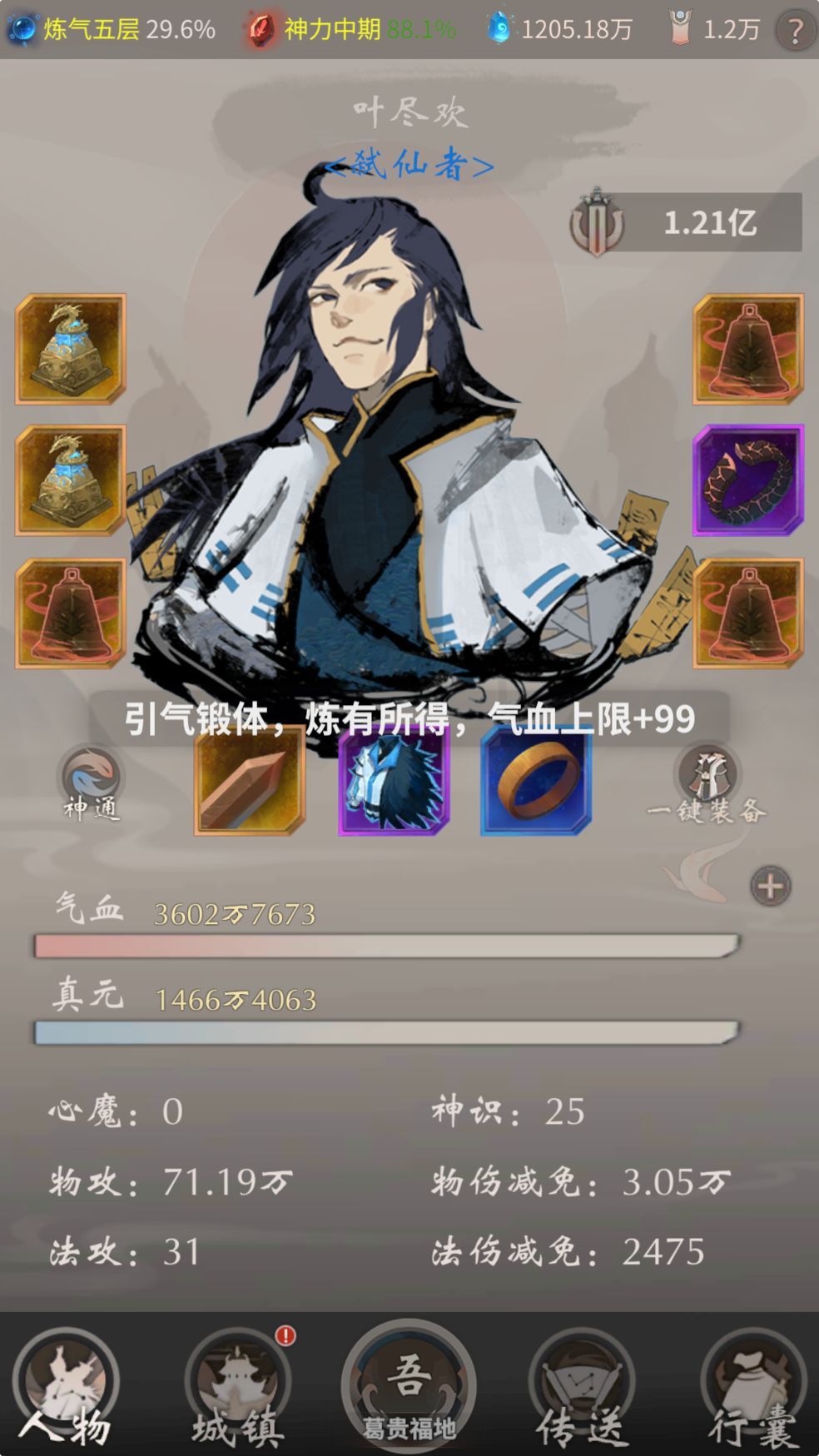Open the help question mark icon
The width and height of the screenshot is (819, 1456).
pos(795,31)
